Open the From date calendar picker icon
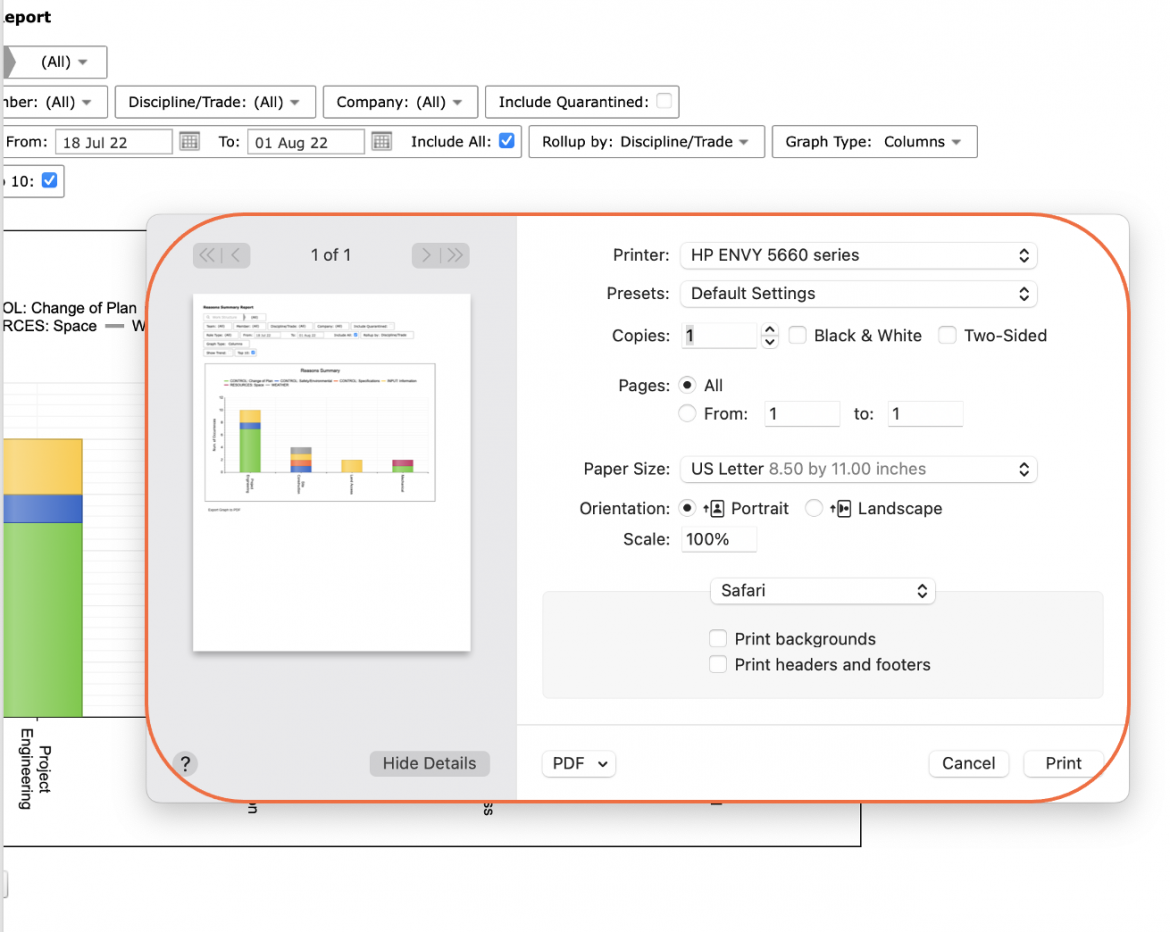 190,141
